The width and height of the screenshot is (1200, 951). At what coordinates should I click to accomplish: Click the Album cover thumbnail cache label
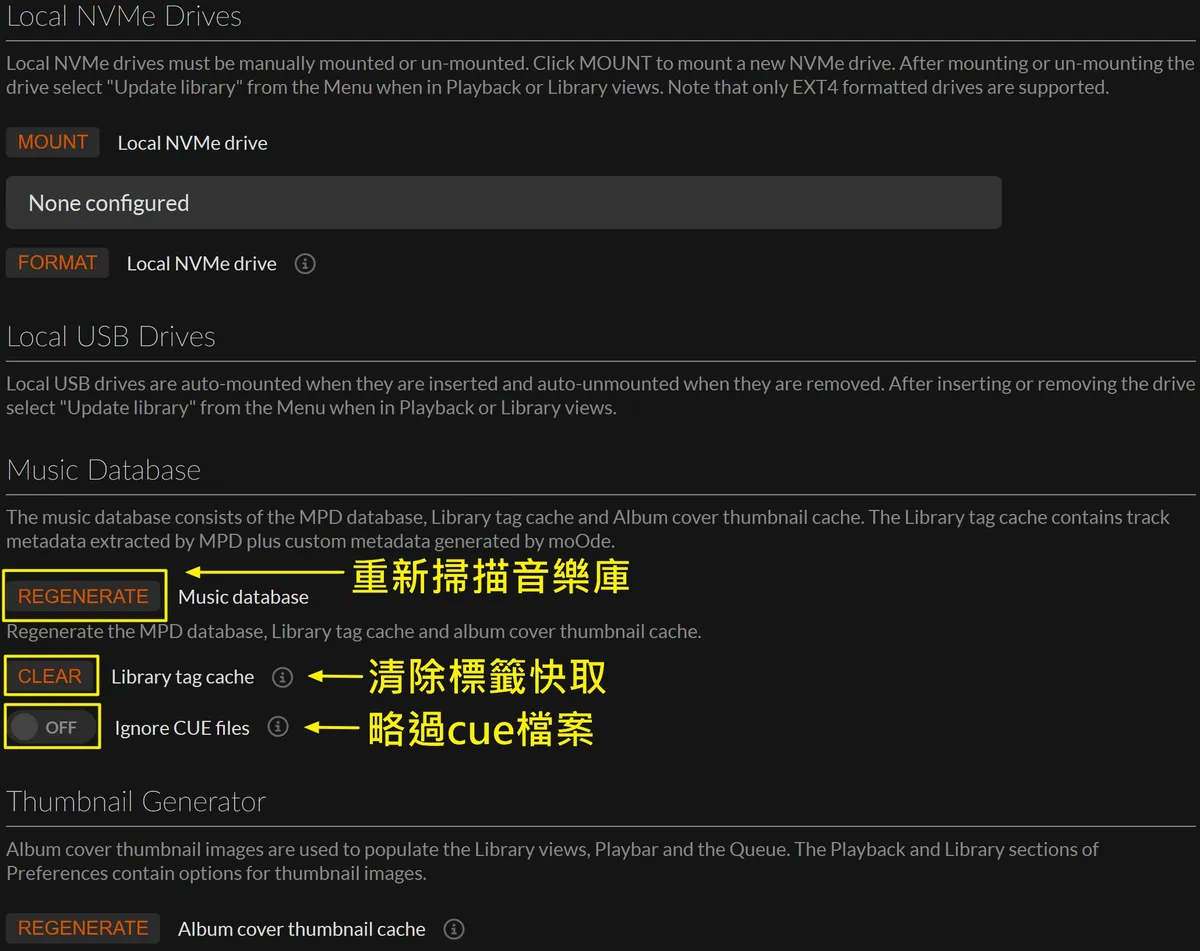click(302, 929)
